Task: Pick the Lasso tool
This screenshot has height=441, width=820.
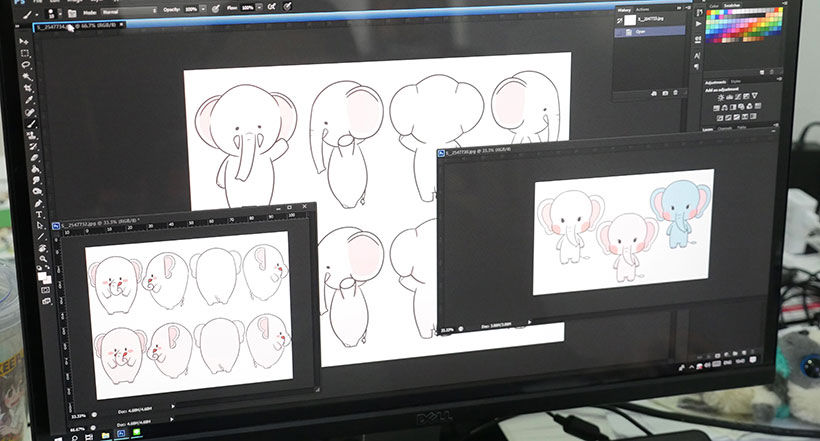Action: [26, 66]
